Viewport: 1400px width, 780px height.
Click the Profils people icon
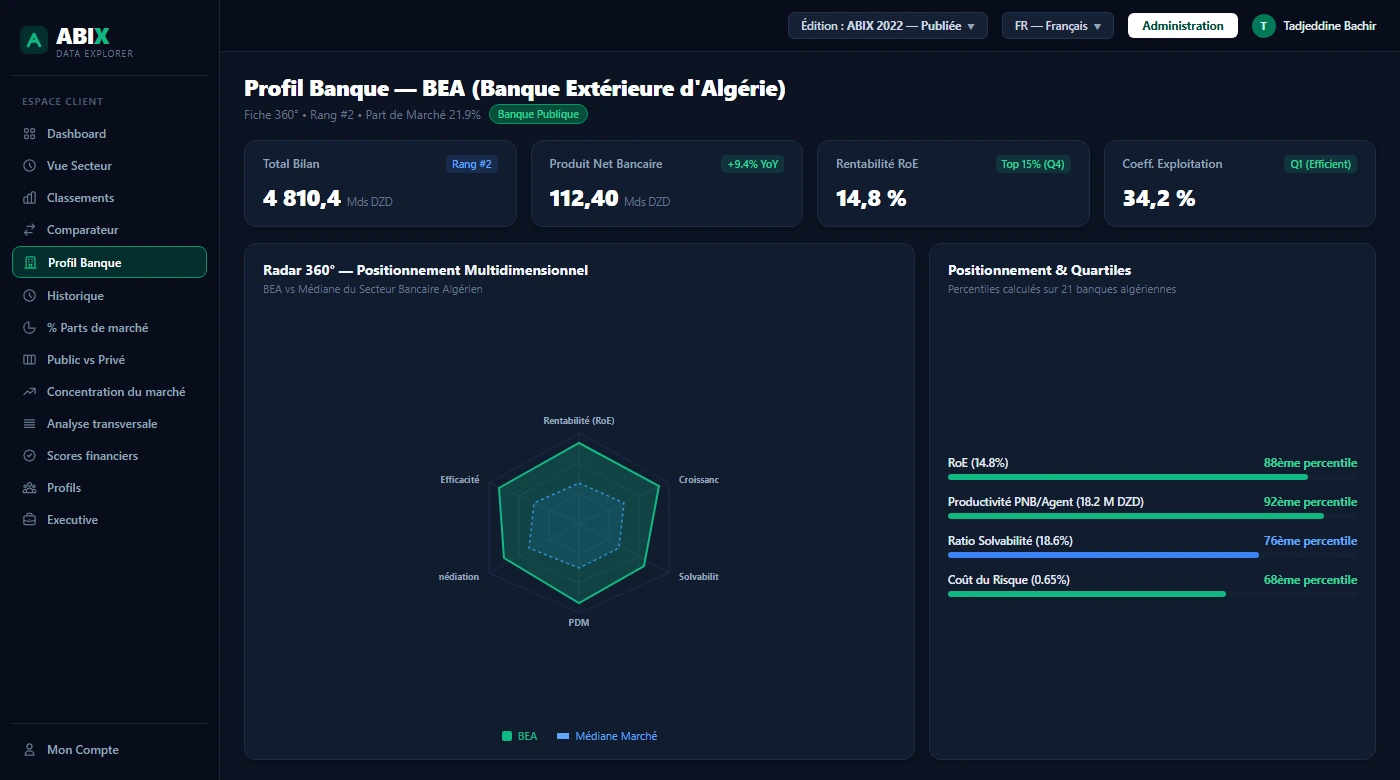pos(29,488)
